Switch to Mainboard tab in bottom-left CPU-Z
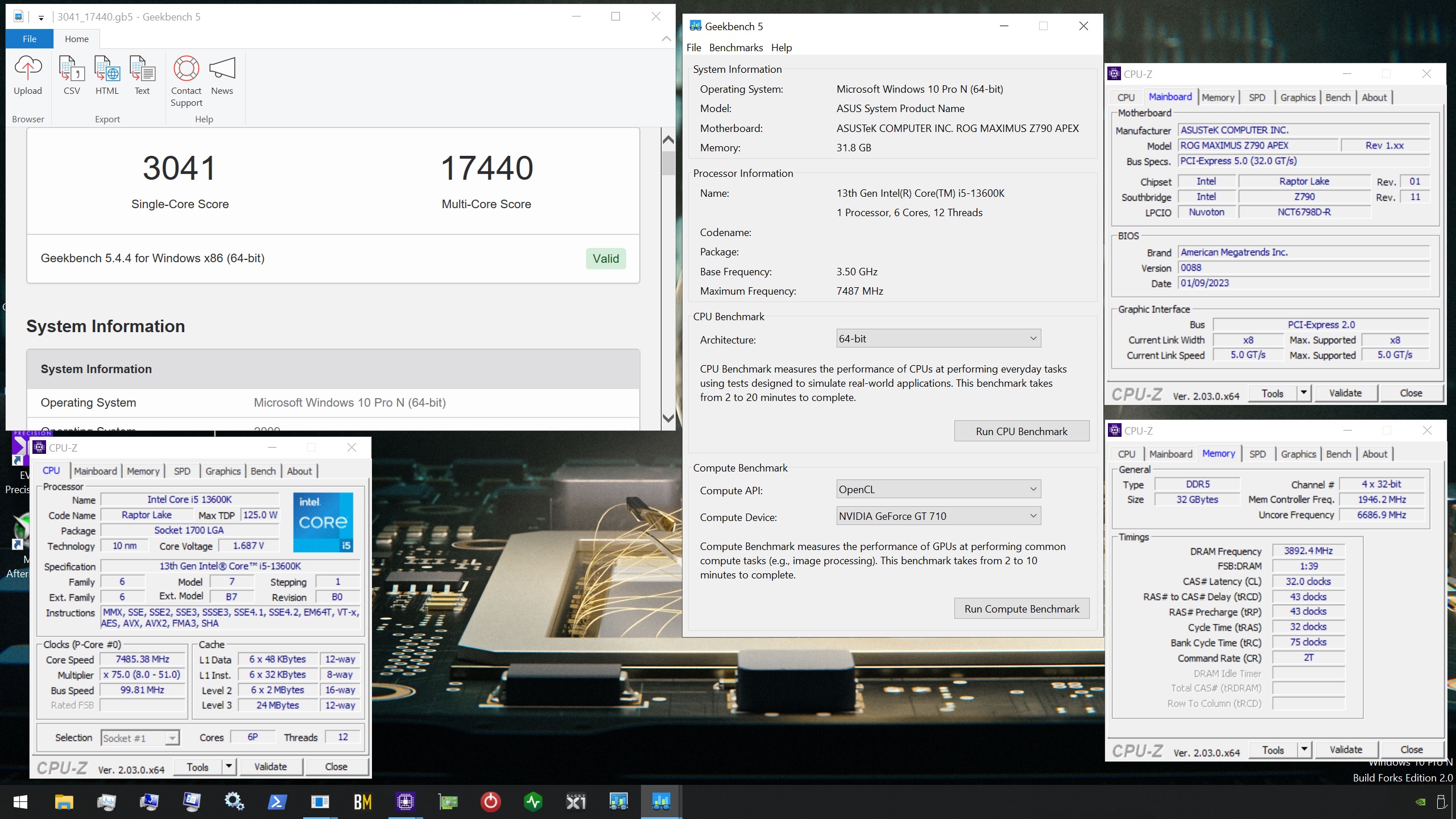The width and height of the screenshot is (1456, 819). pos(95,471)
